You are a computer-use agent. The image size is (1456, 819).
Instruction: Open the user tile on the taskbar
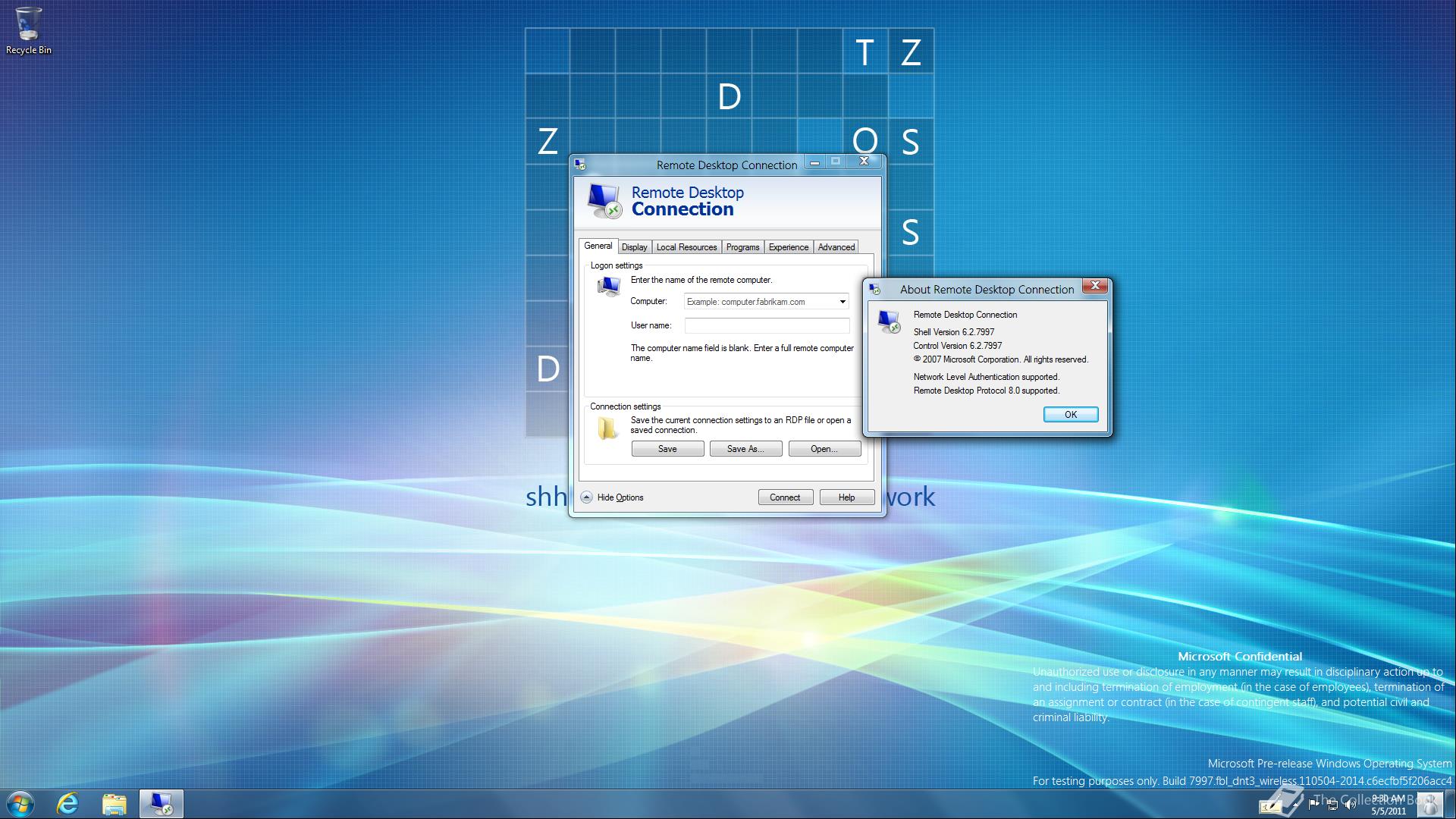tap(1429, 804)
